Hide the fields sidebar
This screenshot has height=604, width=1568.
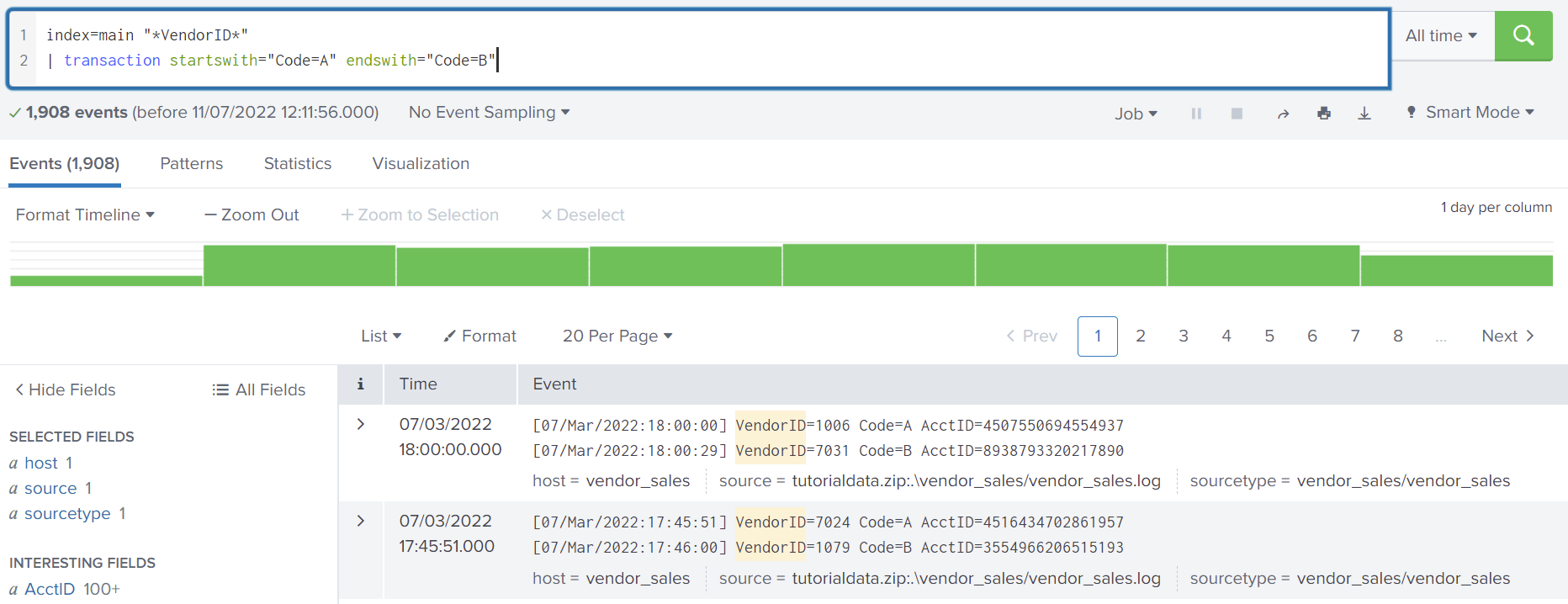click(x=66, y=389)
